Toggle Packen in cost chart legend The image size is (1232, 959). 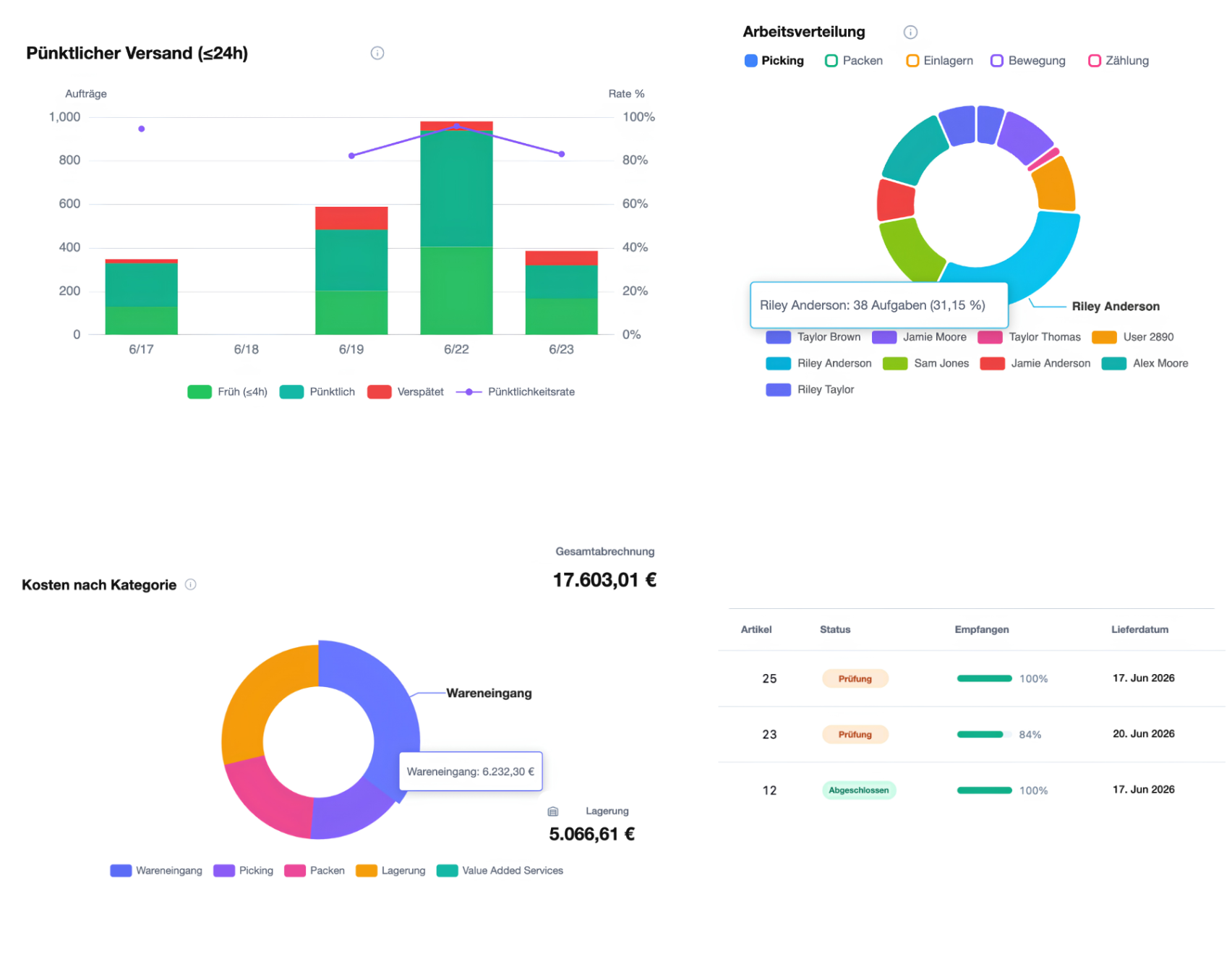tap(315, 871)
